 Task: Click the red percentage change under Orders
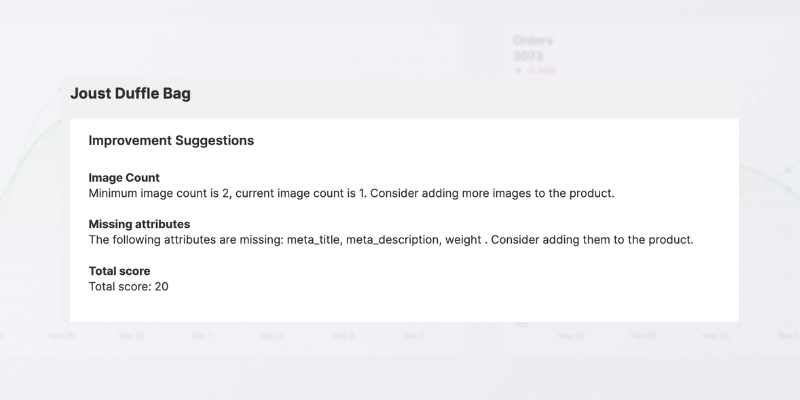pyautogui.click(x=542, y=71)
